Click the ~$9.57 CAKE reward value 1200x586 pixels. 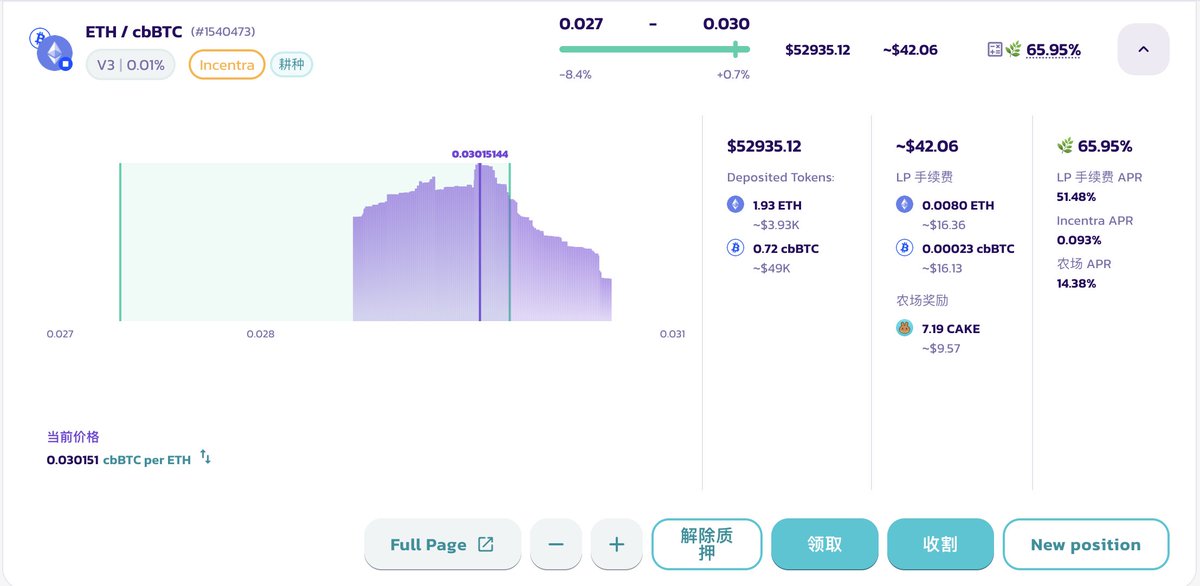pos(941,348)
